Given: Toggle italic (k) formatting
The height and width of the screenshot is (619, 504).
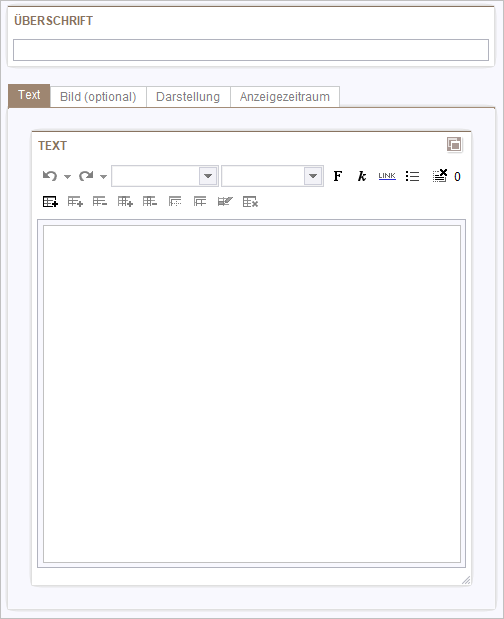Looking at the screenshot, I should 362,176.
